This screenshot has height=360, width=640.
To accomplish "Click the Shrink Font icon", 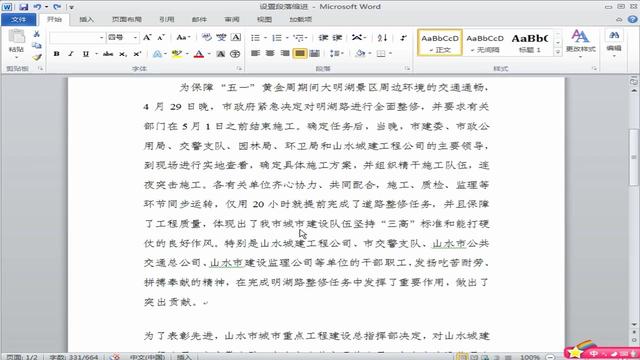I will 161,38.
